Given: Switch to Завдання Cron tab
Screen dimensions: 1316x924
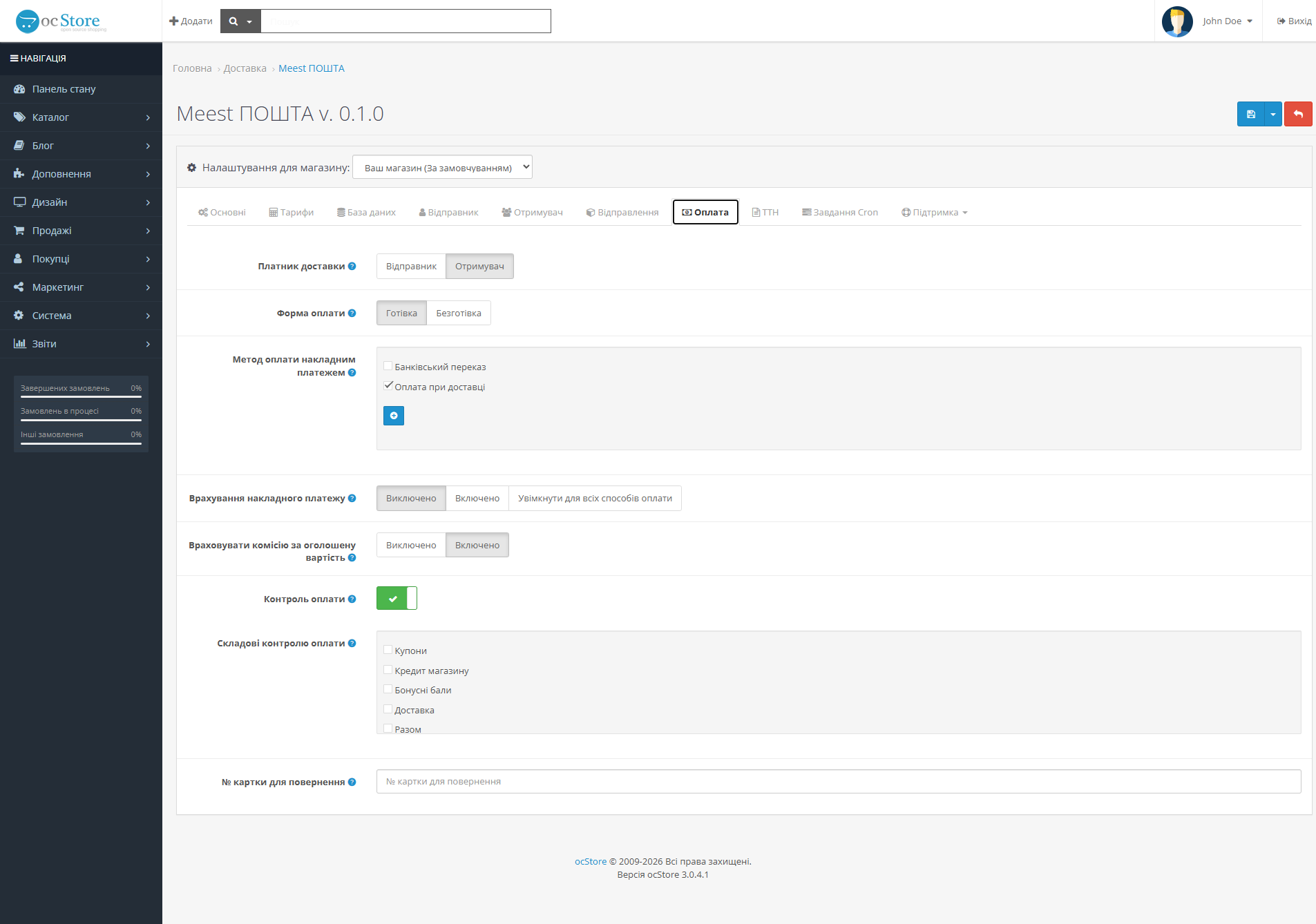Looking at the screenshot, I should (x=839, y=212).
